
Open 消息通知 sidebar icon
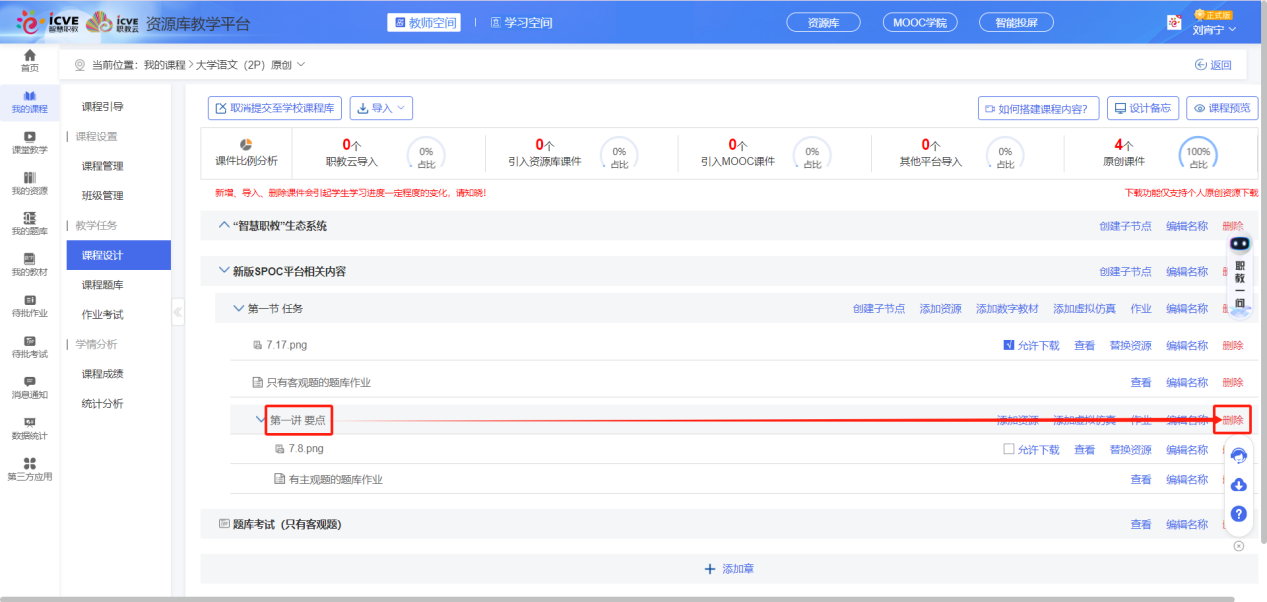click(x=30, y=387)
